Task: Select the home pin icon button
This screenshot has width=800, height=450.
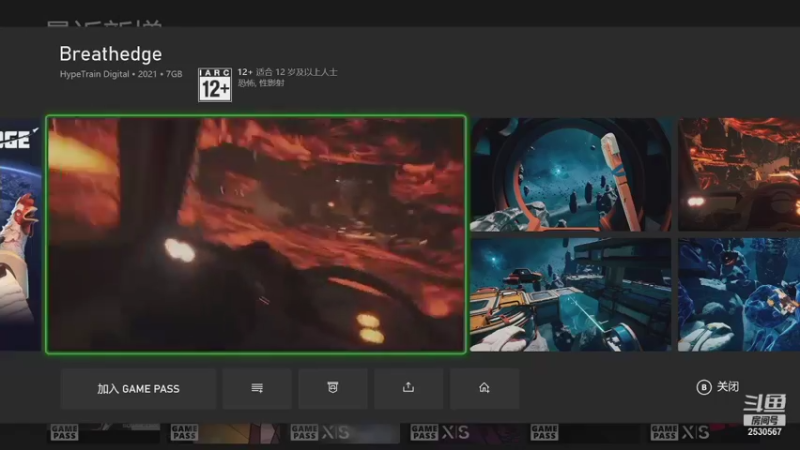Action: coord(484,389)
